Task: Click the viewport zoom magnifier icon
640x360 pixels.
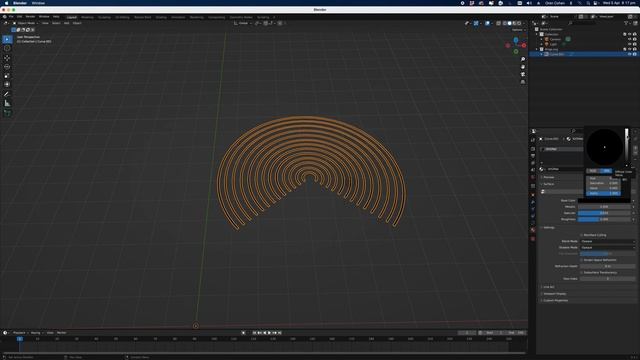Action: 523,59
